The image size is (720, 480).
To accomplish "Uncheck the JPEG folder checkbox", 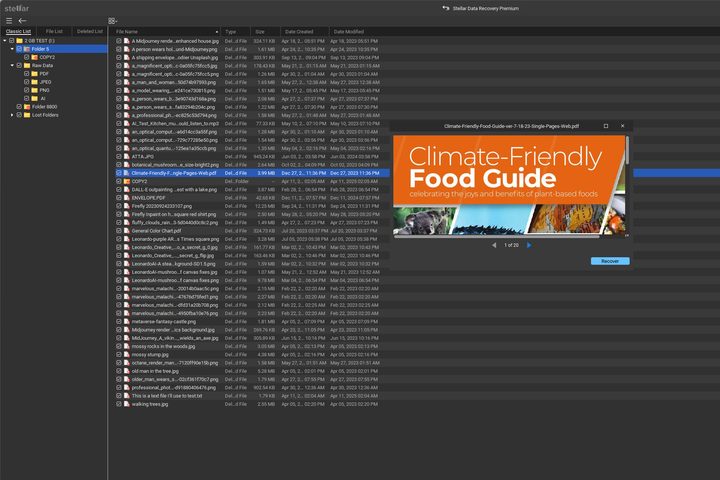I will point(27,82).
